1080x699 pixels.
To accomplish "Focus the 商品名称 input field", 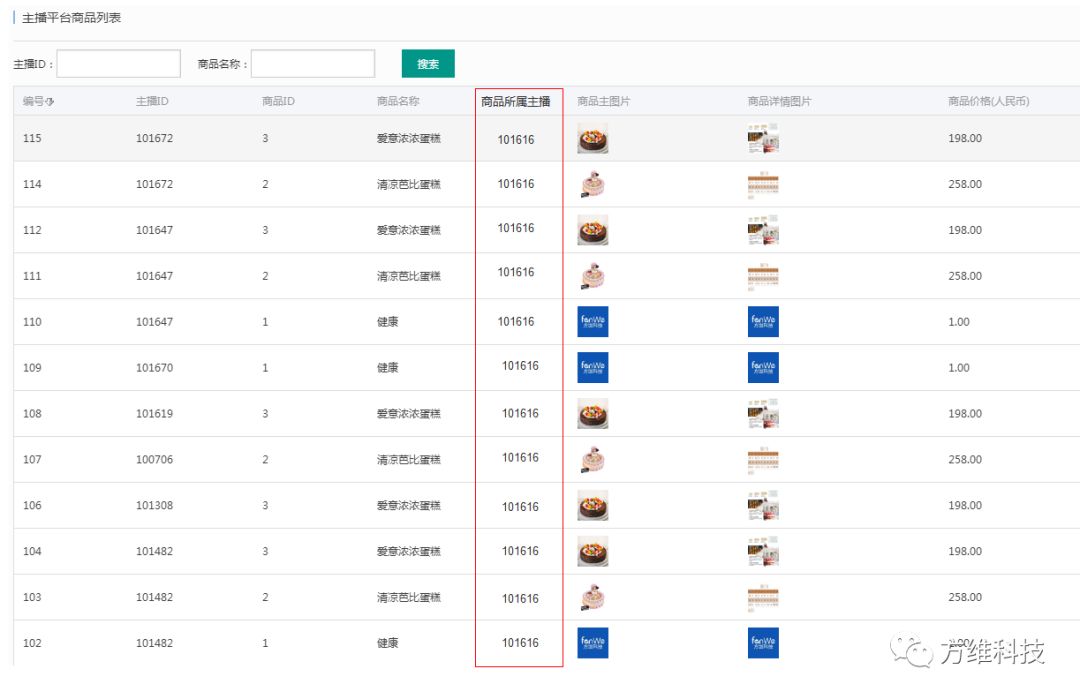I will [x=313, y=64].
